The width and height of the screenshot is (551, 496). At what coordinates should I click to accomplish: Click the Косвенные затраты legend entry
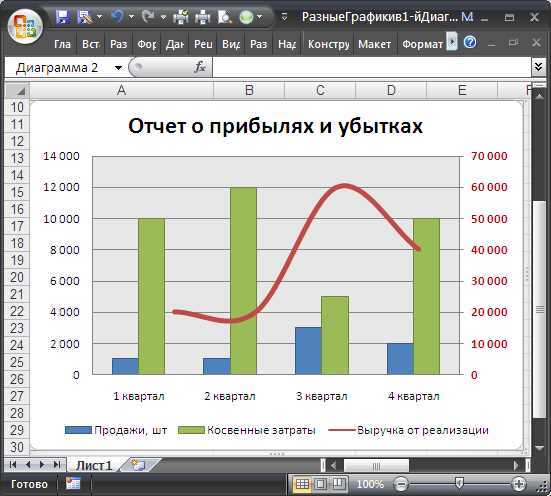[247, 430]
